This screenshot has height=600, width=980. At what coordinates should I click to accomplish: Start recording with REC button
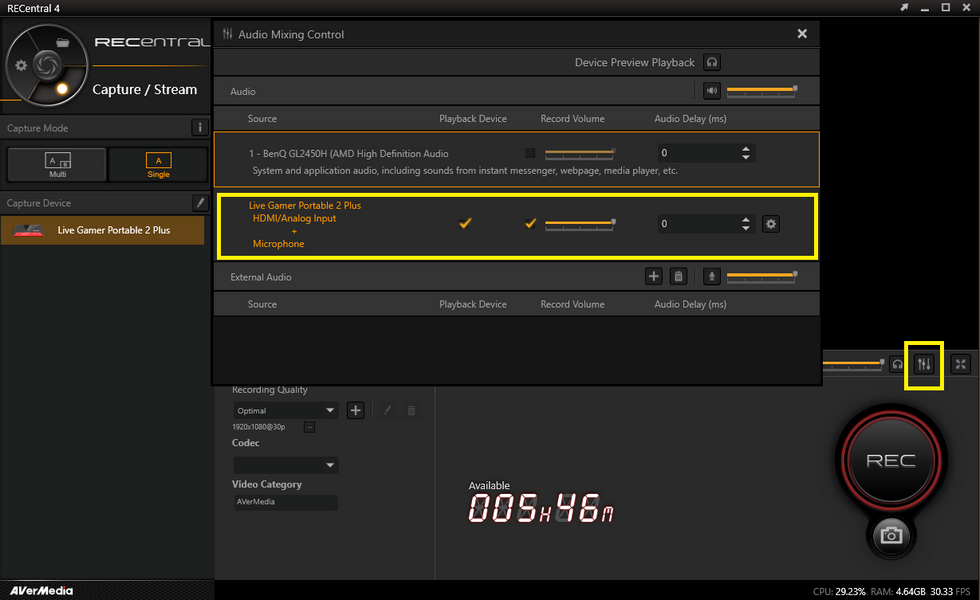click(x=891, y=460)
